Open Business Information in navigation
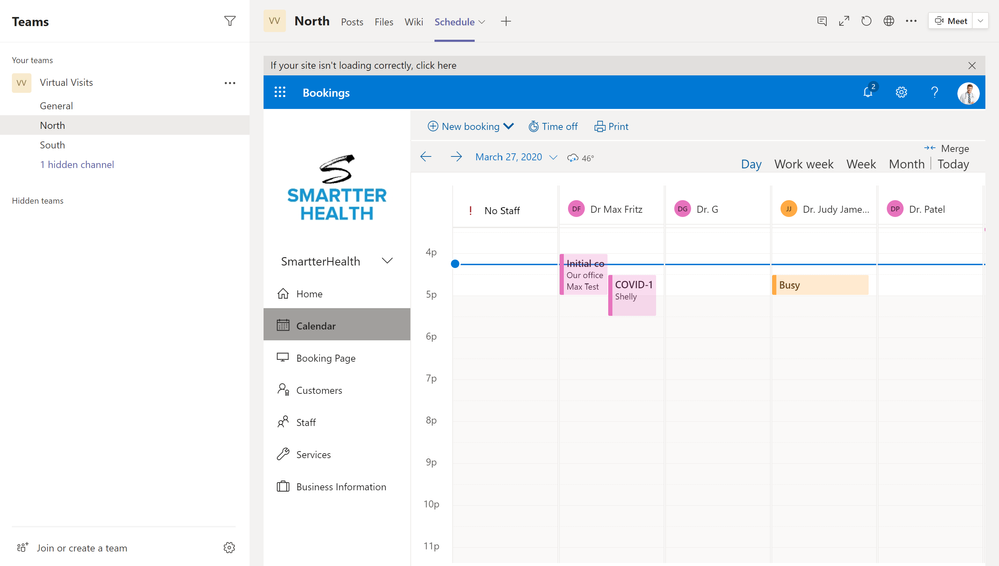This screenshot has width=999, height=566. coord(337,486)
